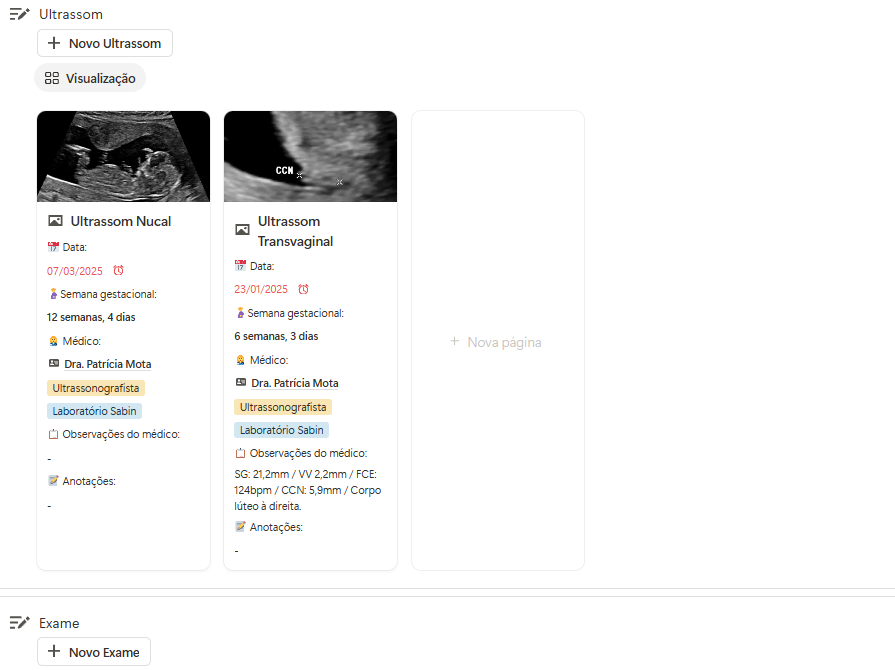Viewport: 895px width, 670px height.
Task: Click the alarm reminder icon next to 23/01/2025
Action: click(303, 289)
